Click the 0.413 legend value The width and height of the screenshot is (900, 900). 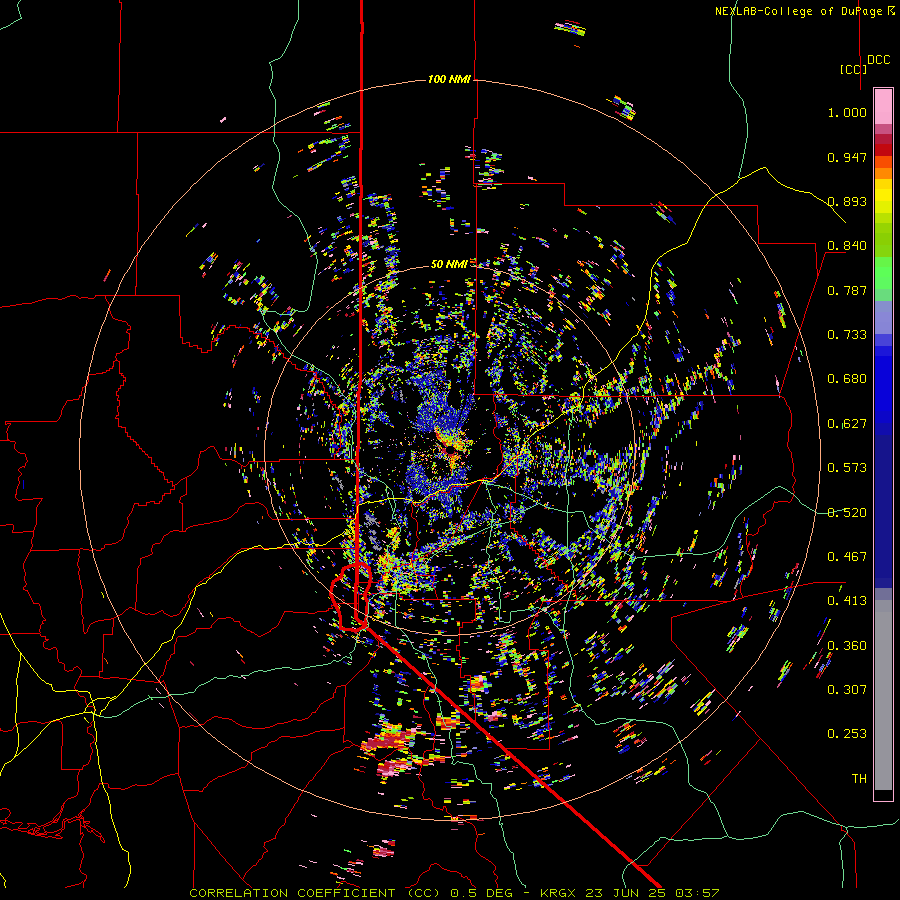point(847,601)
